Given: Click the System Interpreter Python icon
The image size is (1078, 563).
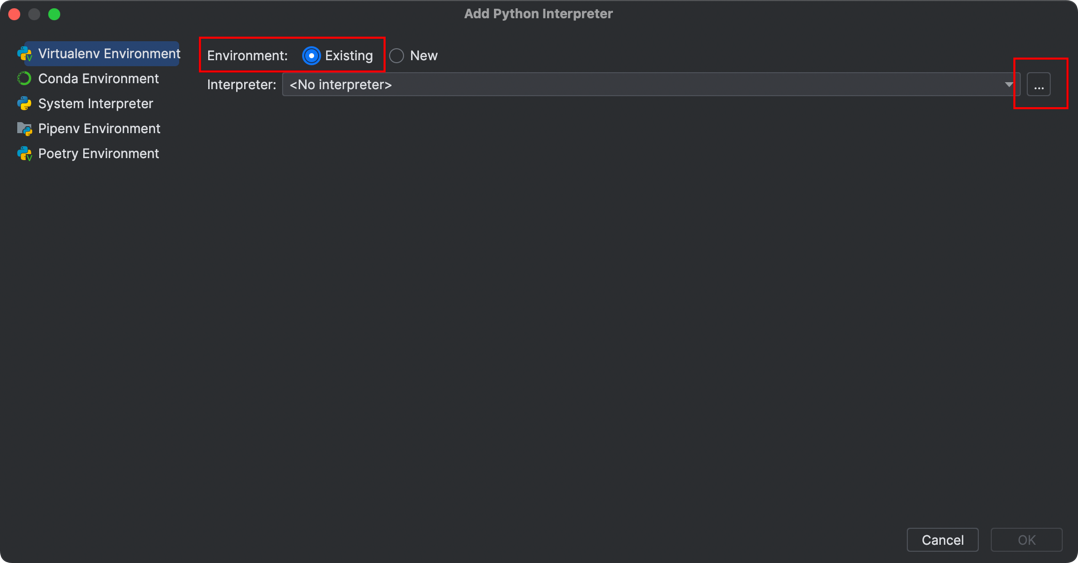Looking at the screenshot, I should point(24,104).
